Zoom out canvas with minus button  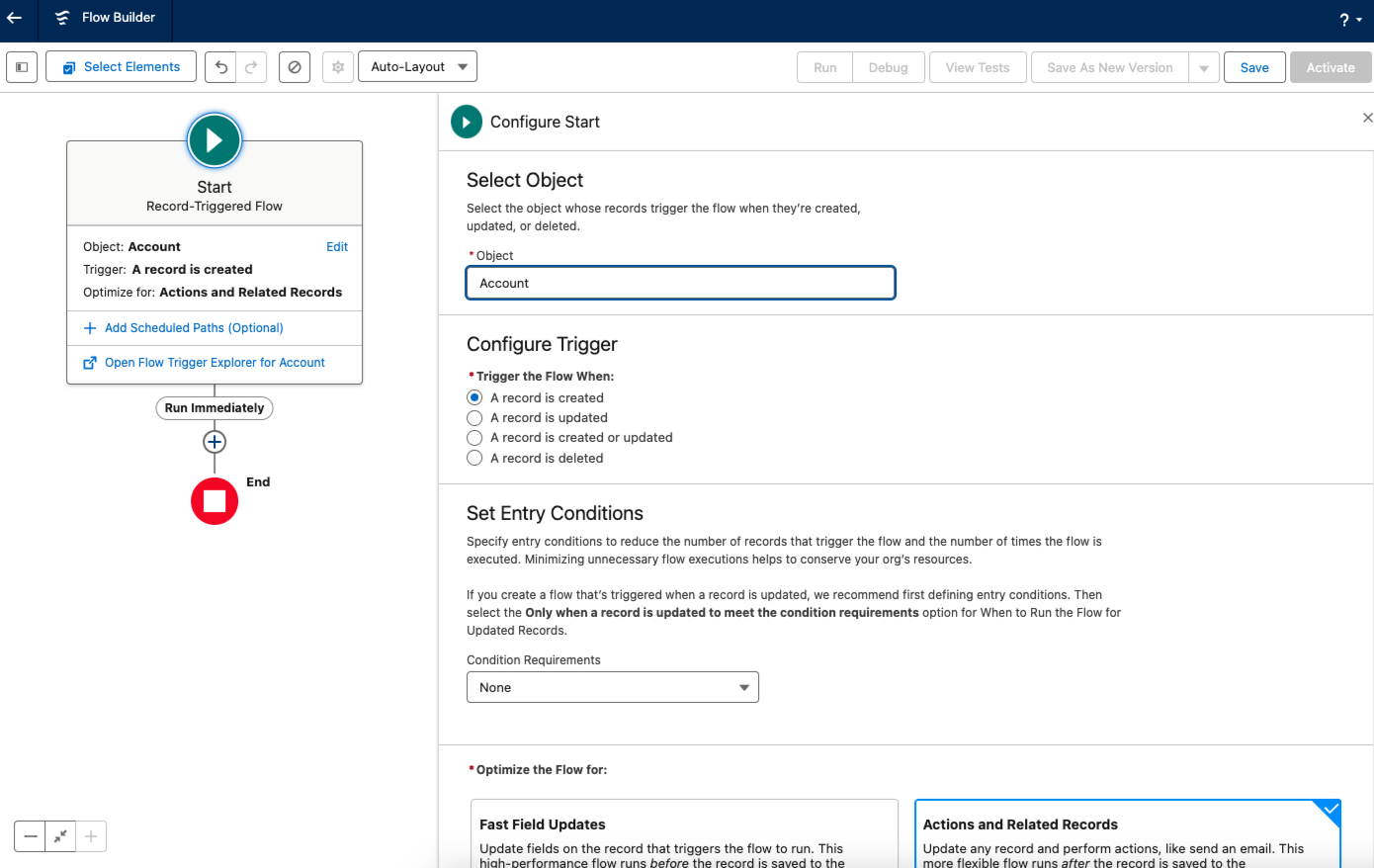coord(30,836)
